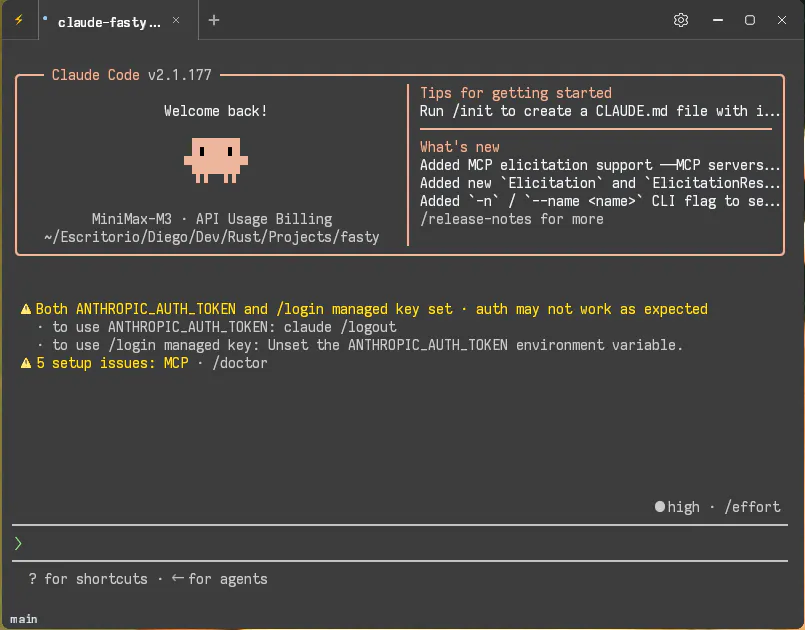Close the claude-fasty tab
805x630 pixels.
click(x=176, y=20)
